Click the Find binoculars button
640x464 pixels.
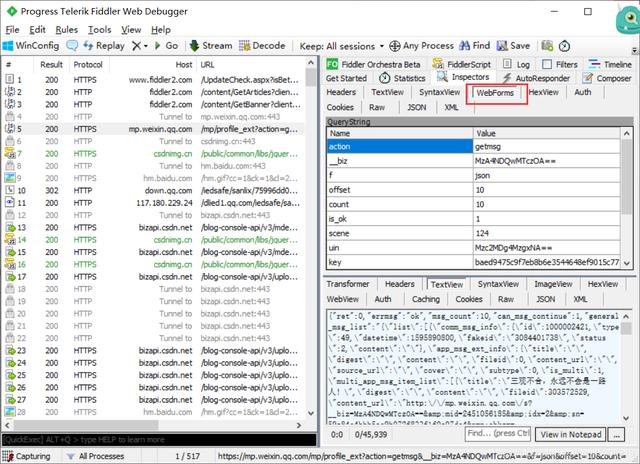(475, 46)
